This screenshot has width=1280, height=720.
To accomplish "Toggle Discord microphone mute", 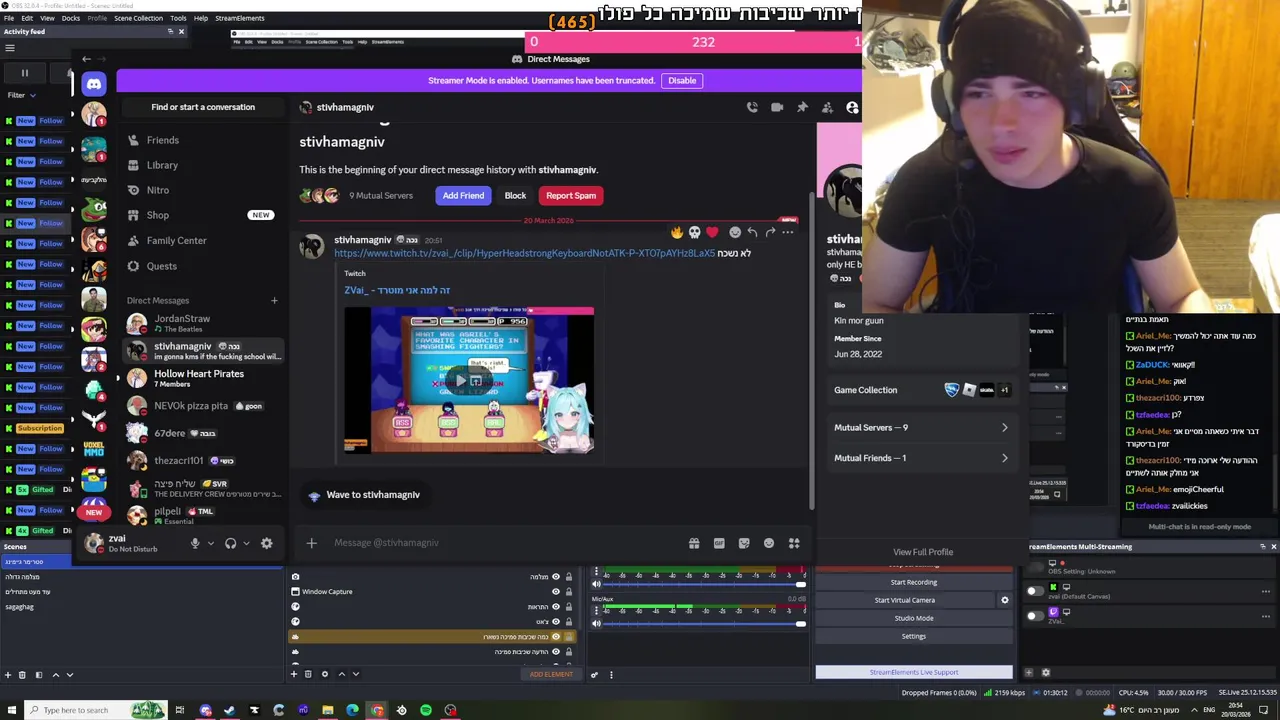I will tap(195, 543).
